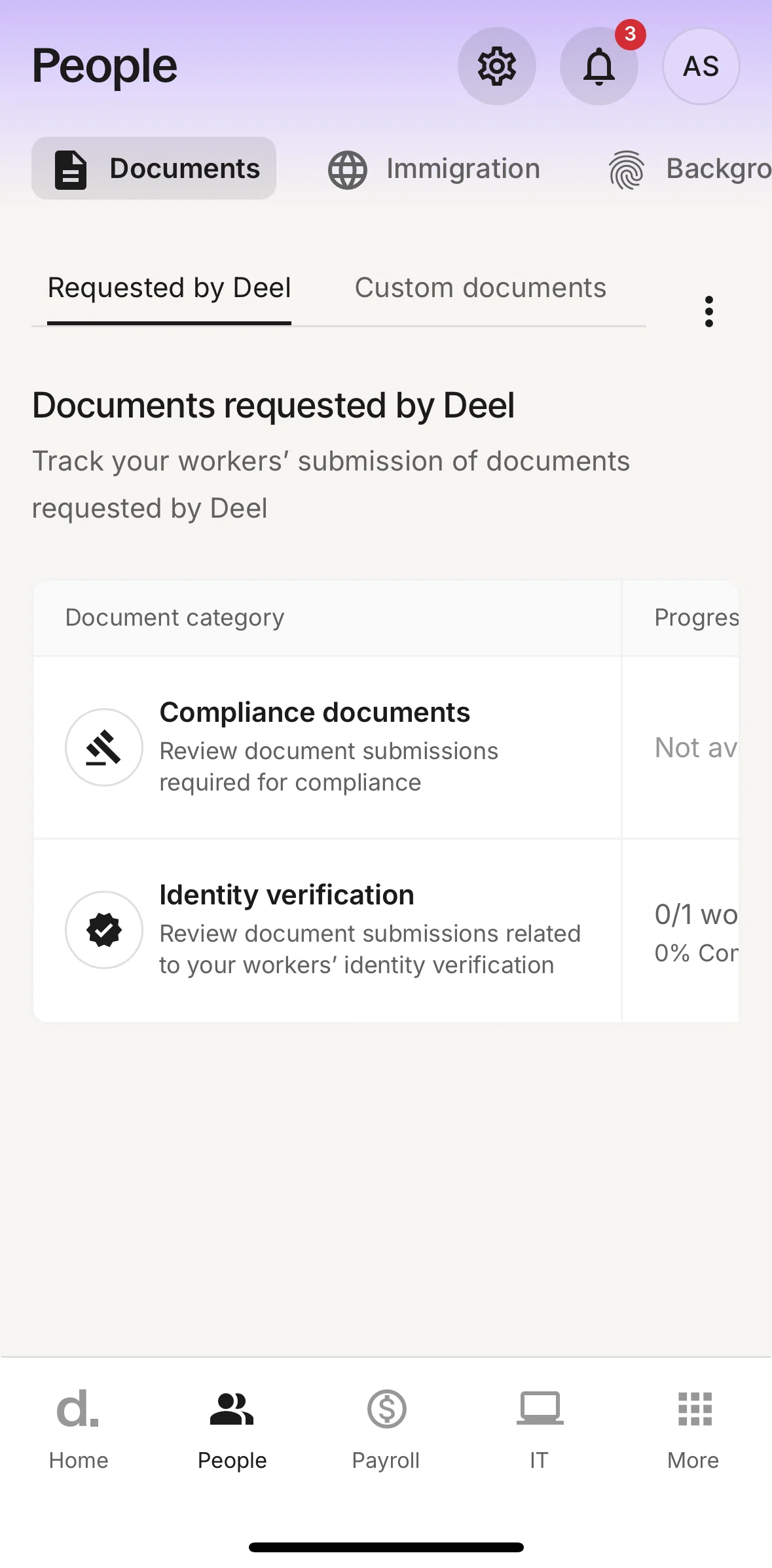The height and width of the screenshot is (1568, 772).
Task: Open the Identity verification row
Action: click(x=386, y=930)
